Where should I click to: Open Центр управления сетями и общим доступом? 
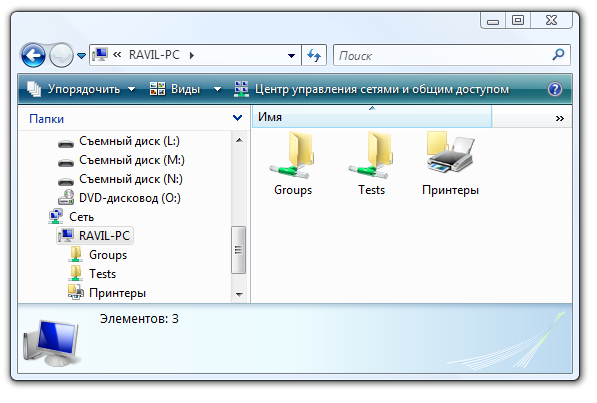tap(372, 89)
